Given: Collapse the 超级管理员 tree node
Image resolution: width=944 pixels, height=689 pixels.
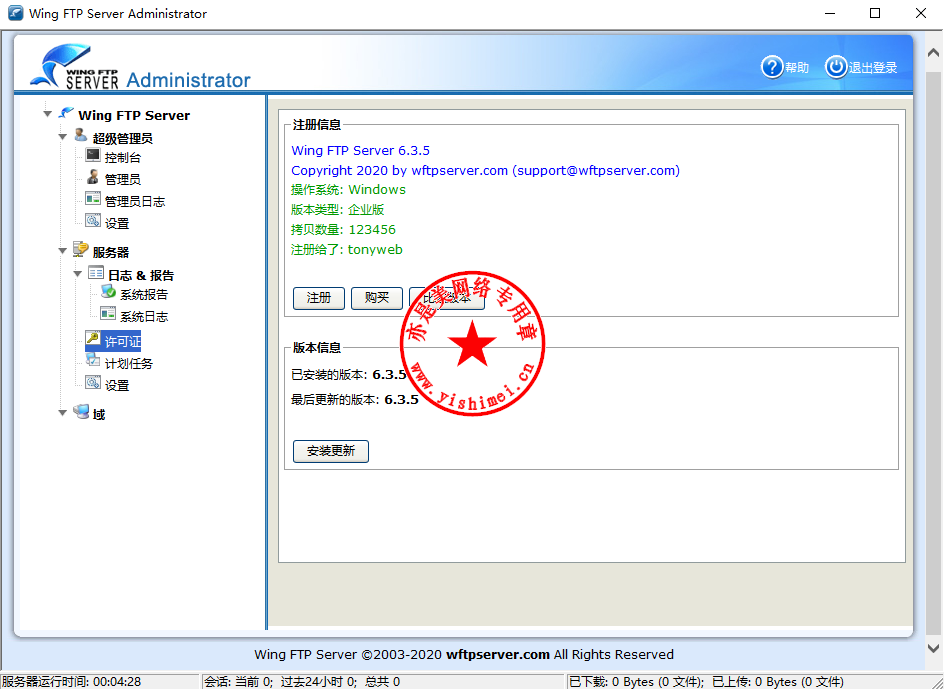Looking at the screenshot, I should tap(63, 137).
